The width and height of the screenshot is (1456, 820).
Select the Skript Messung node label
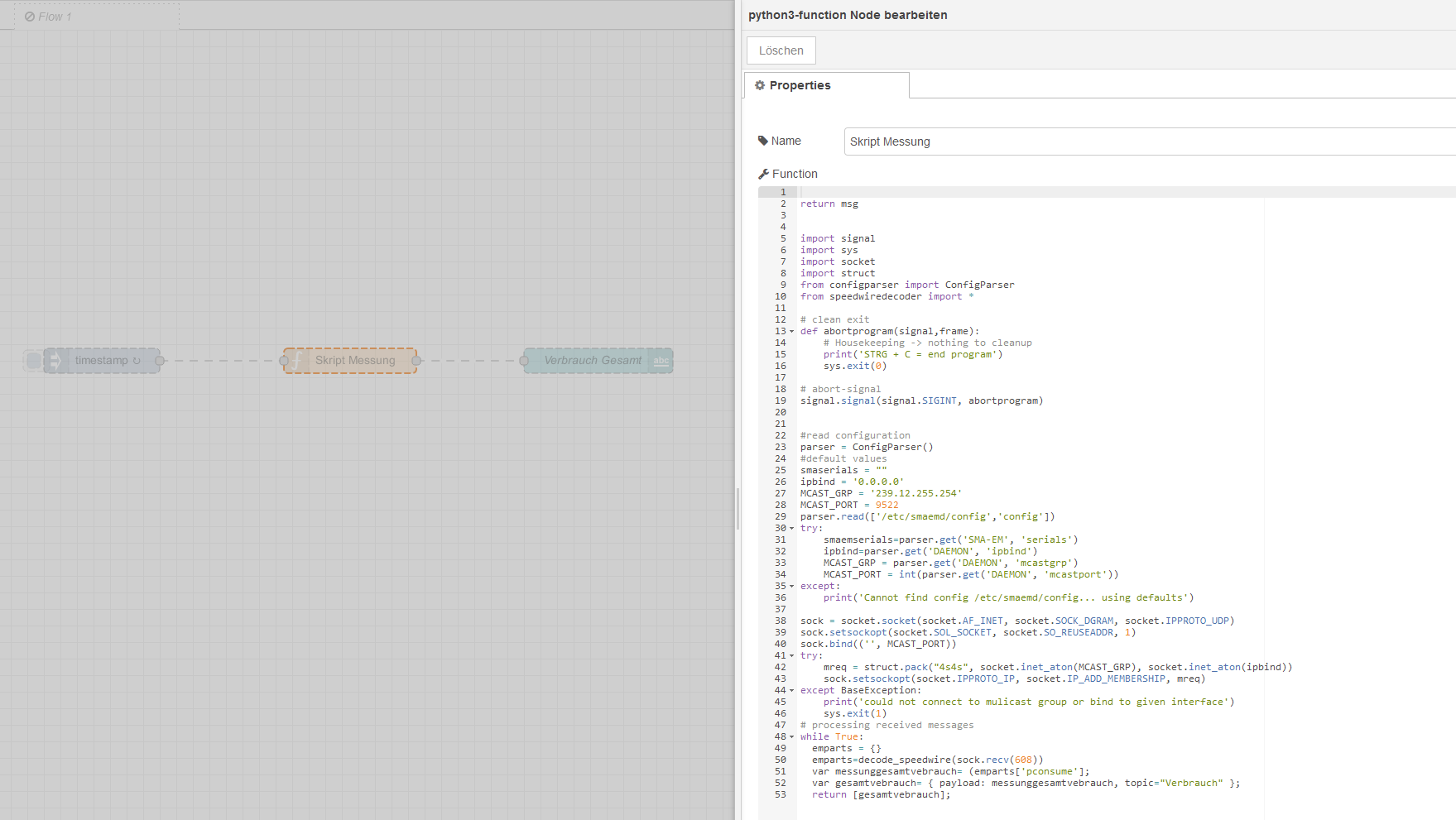(355, 361)
